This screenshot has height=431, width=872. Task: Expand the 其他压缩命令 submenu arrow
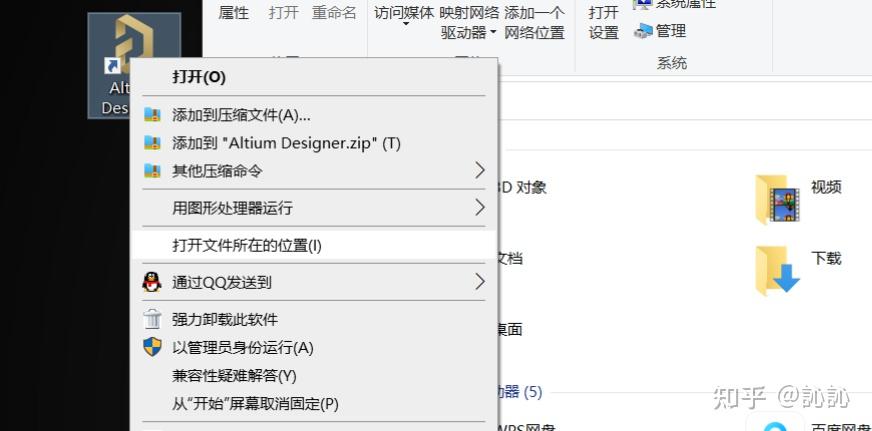click(479, 170)
